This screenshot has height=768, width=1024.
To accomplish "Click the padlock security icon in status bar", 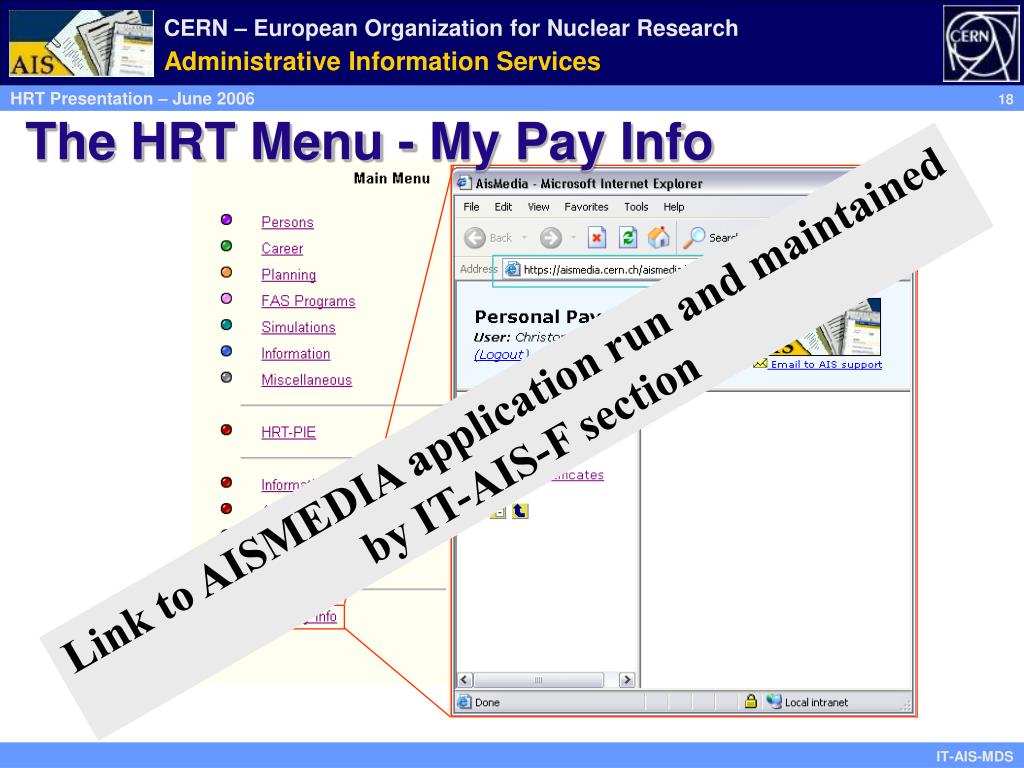I will pos(751,701).
